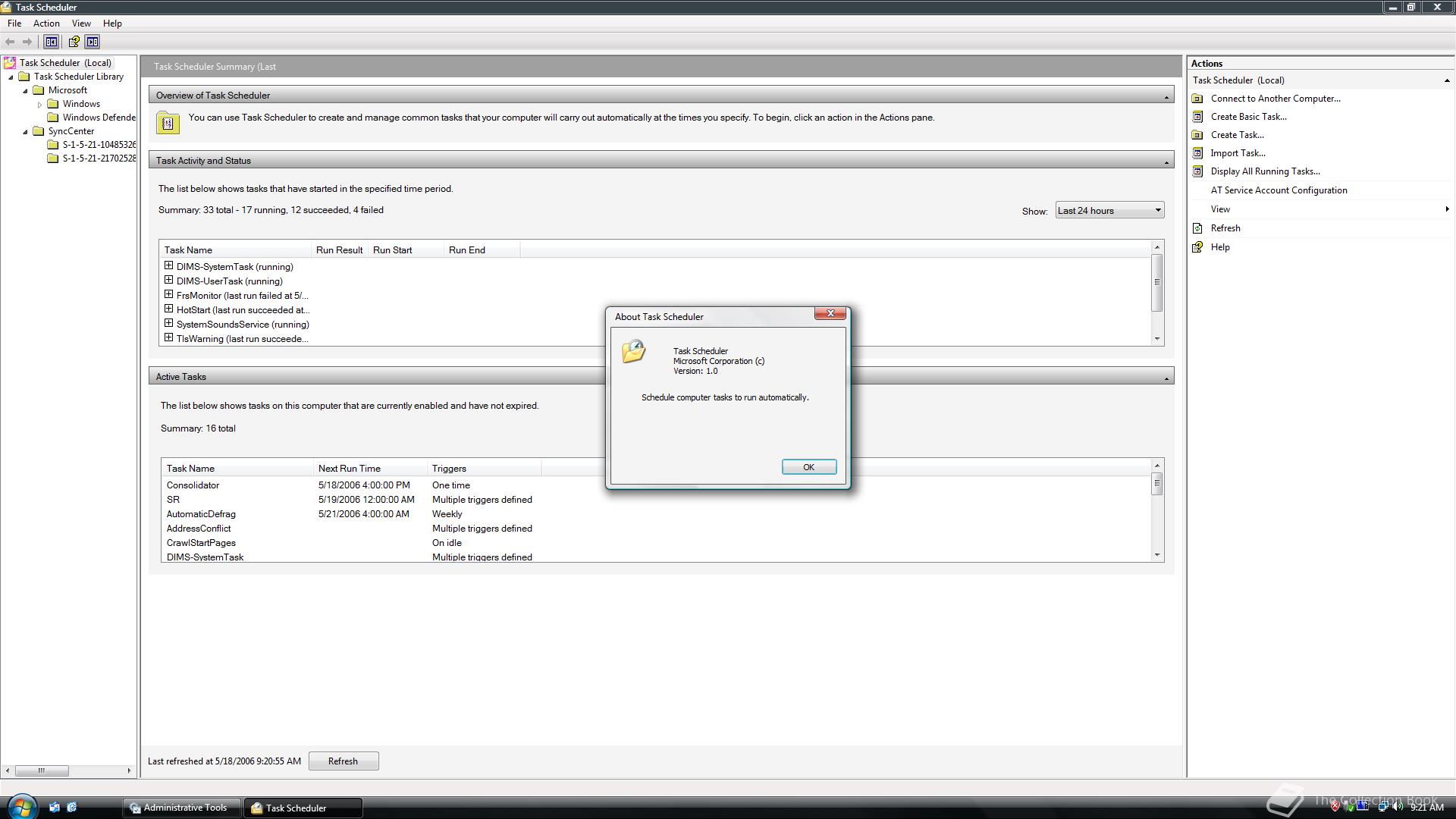Click the Refresh icon in Actions pane
The height and width of the screenshot is (819, 1456).
click(x=1197, y=228)
